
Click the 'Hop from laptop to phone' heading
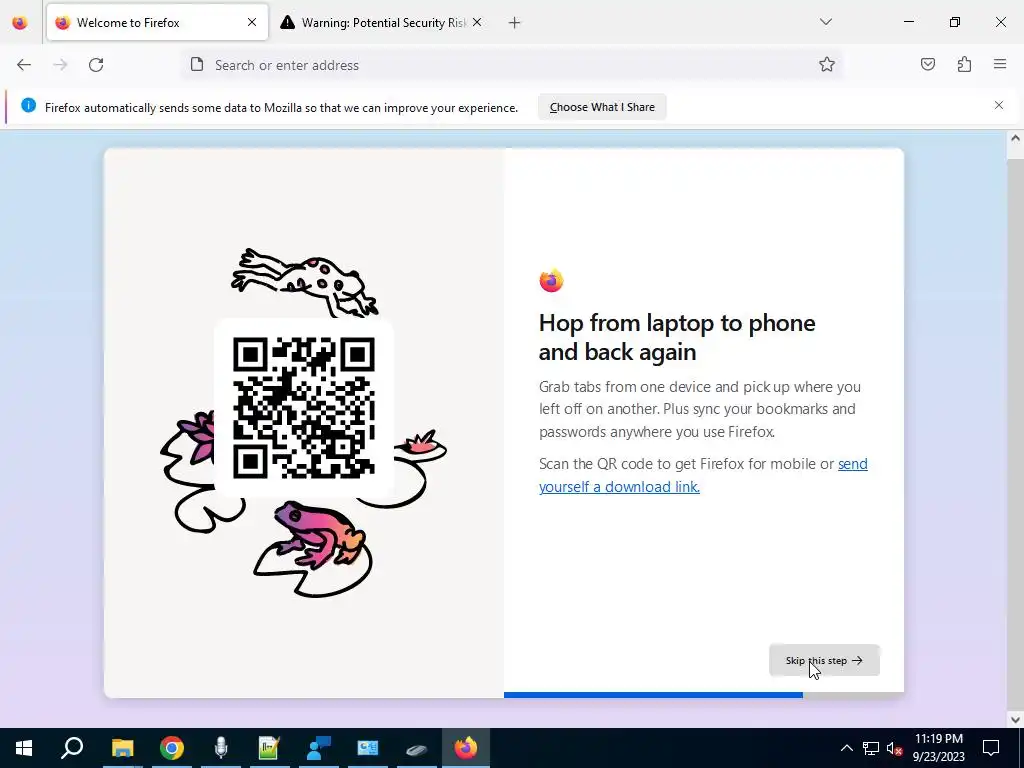(x=677, y=337)
